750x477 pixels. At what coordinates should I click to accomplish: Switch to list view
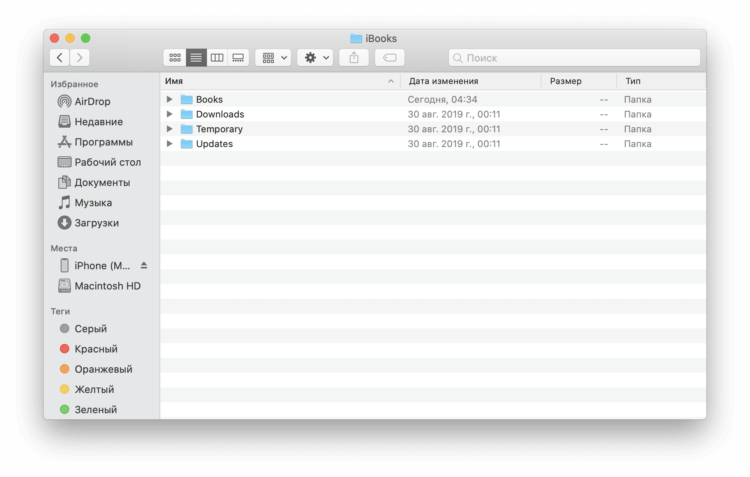tap(196, 58)
